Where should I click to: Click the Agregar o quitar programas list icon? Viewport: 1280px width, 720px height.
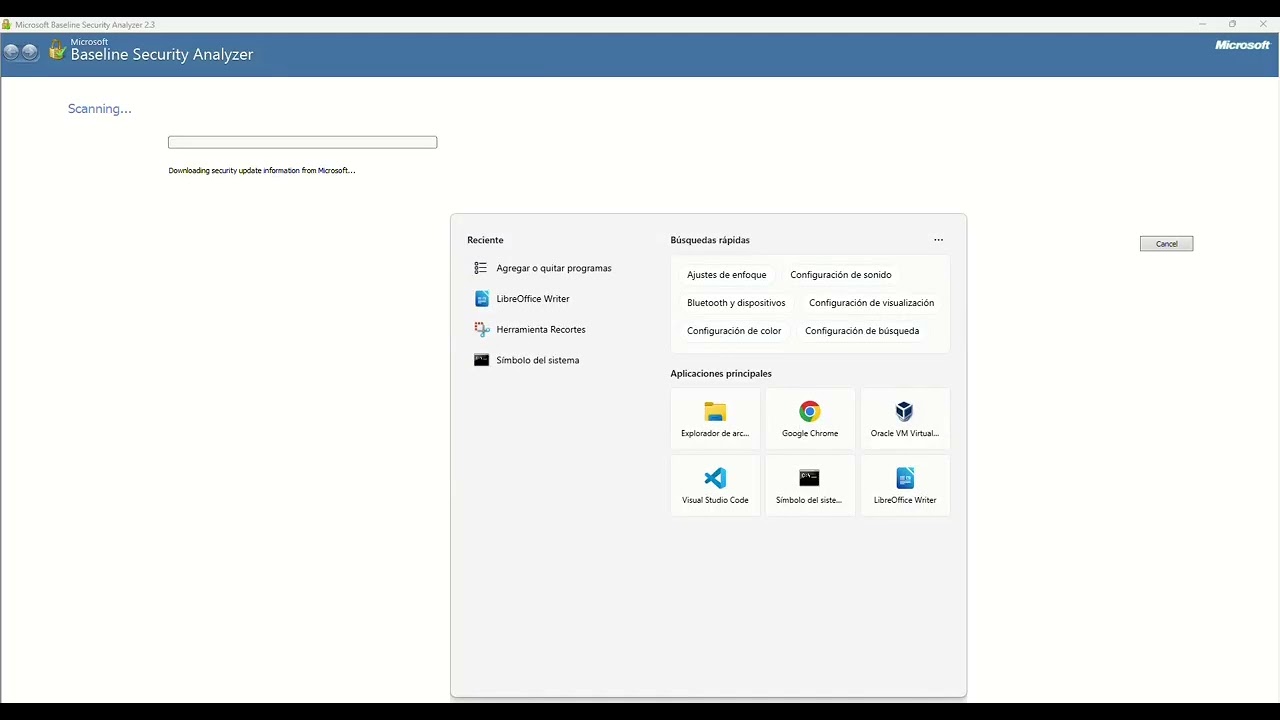pos(481,268)
